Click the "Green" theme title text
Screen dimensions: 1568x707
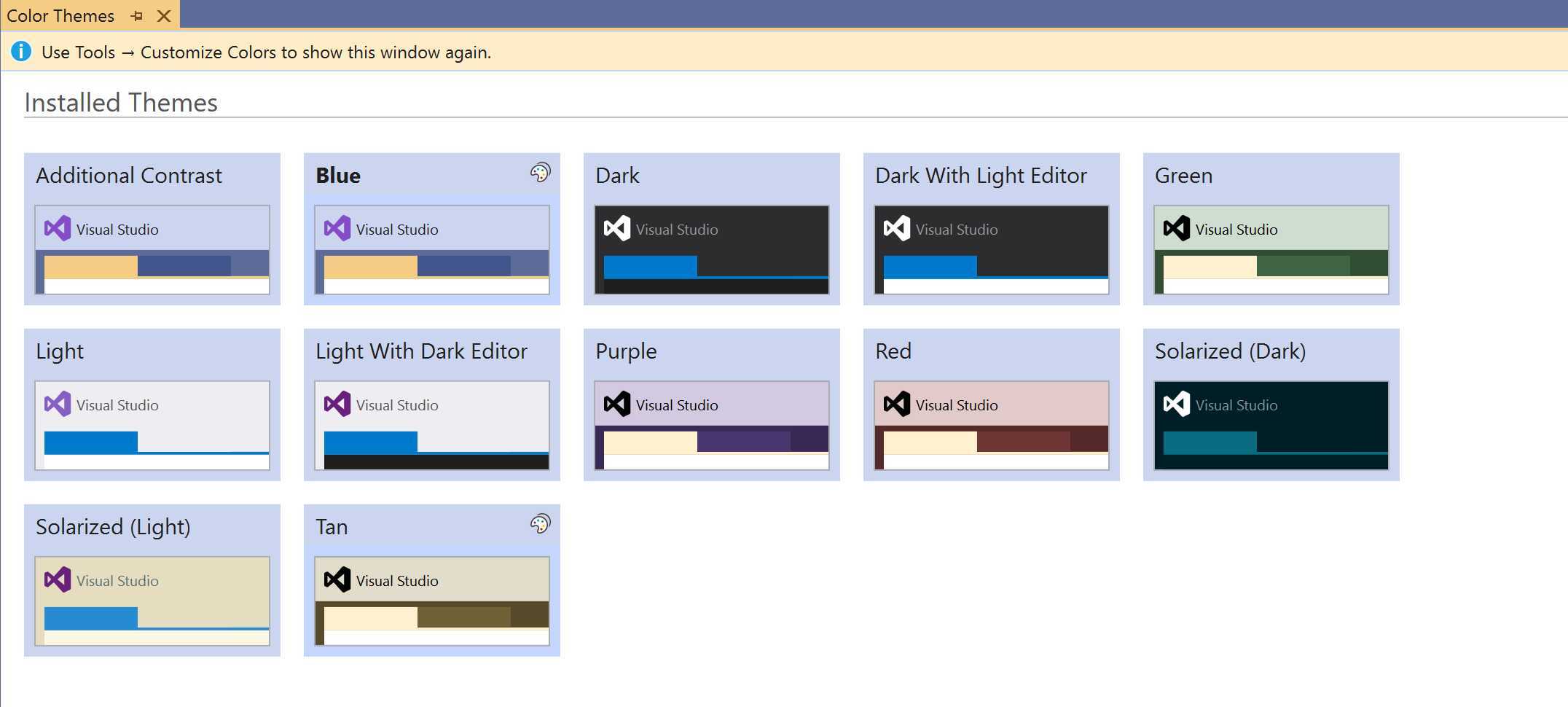(1183, 176)
